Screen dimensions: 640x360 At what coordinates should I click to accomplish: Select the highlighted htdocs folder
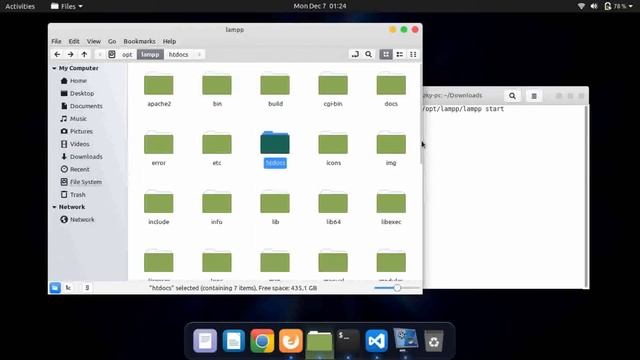pyautogui.click(x=275, y=143)
